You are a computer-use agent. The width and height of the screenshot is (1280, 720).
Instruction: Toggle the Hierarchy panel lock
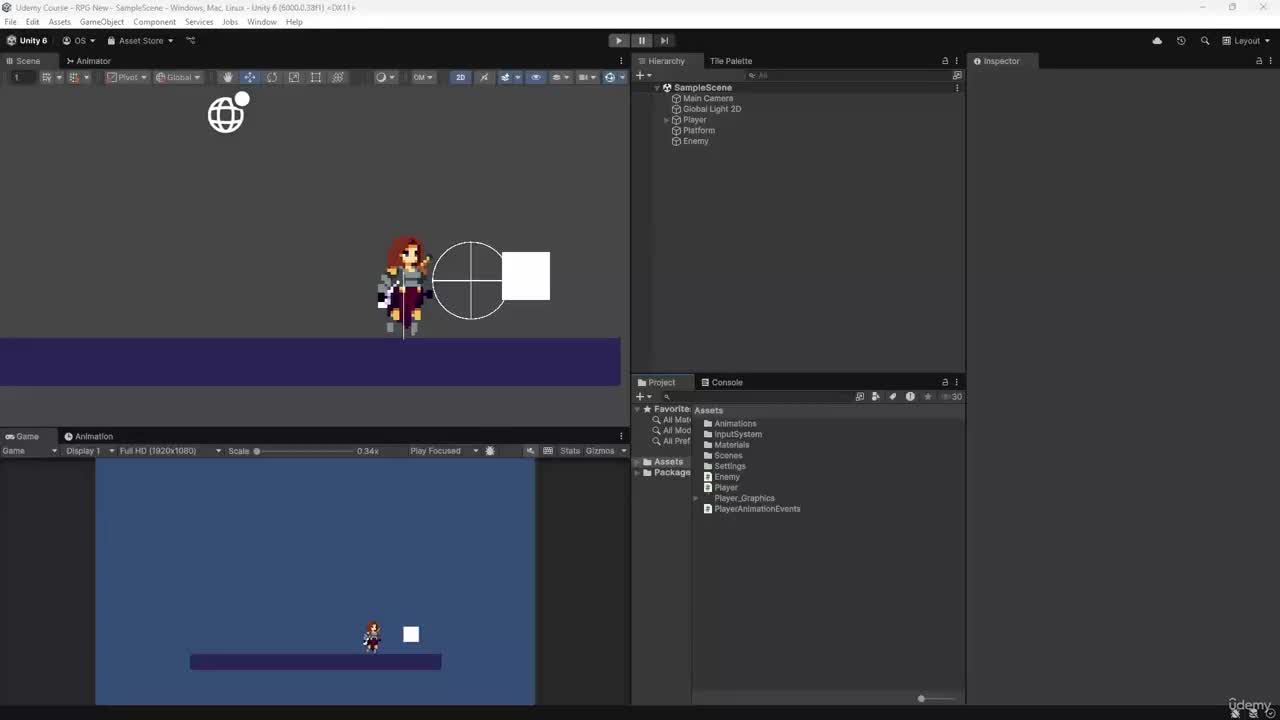[945, 61]
